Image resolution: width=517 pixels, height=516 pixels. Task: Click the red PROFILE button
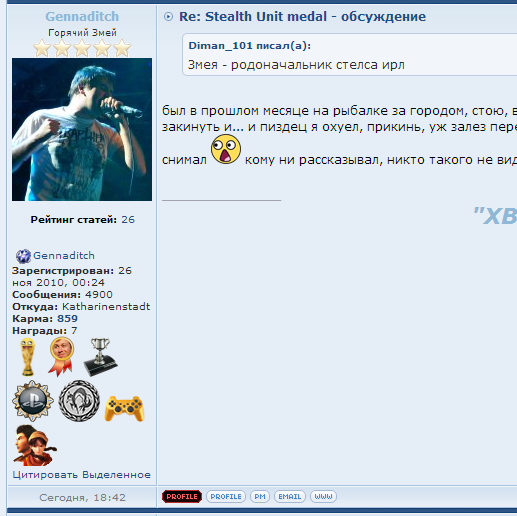coord(182,496)
